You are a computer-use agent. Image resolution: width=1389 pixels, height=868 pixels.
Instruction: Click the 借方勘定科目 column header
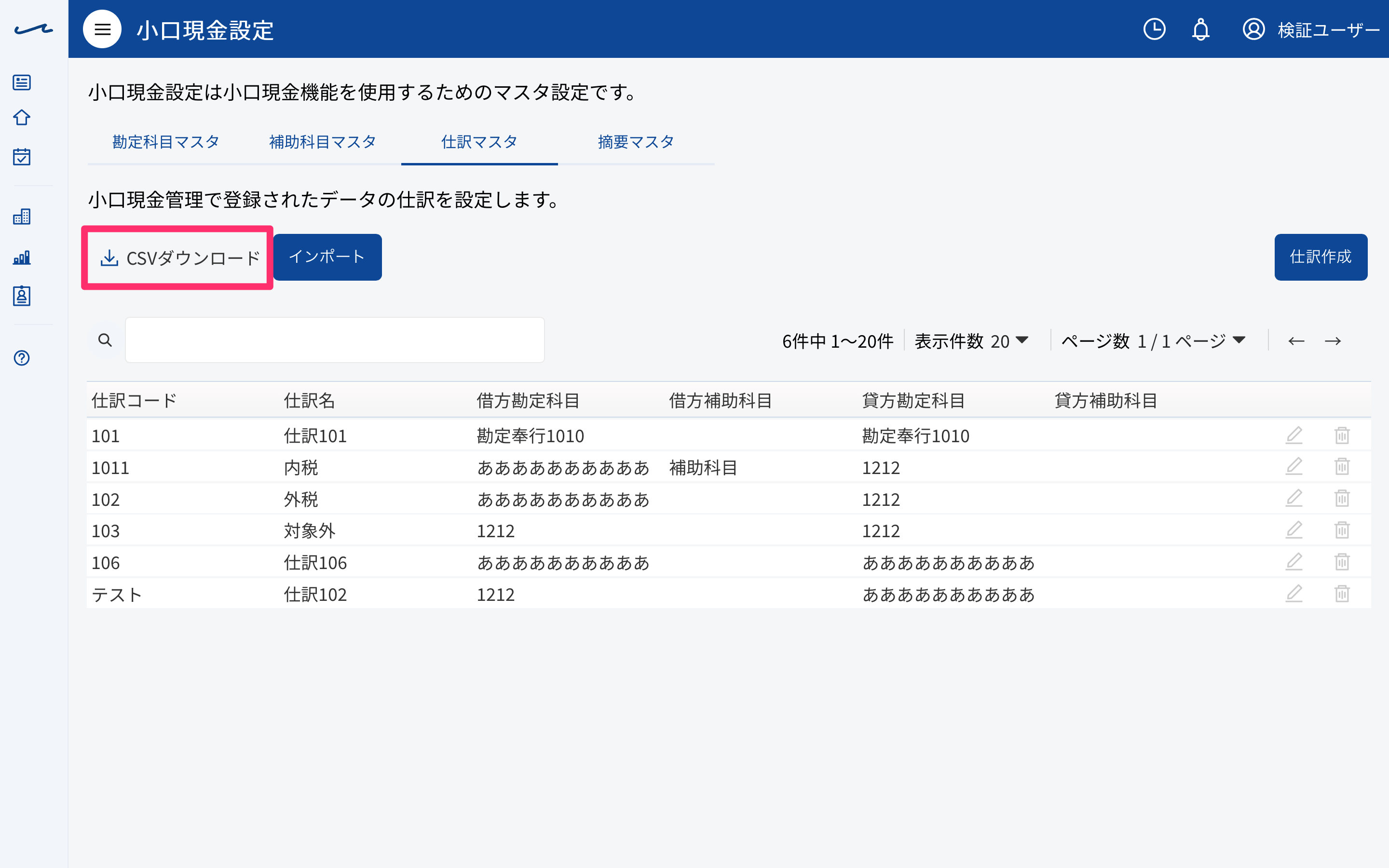tap(528, 400)
